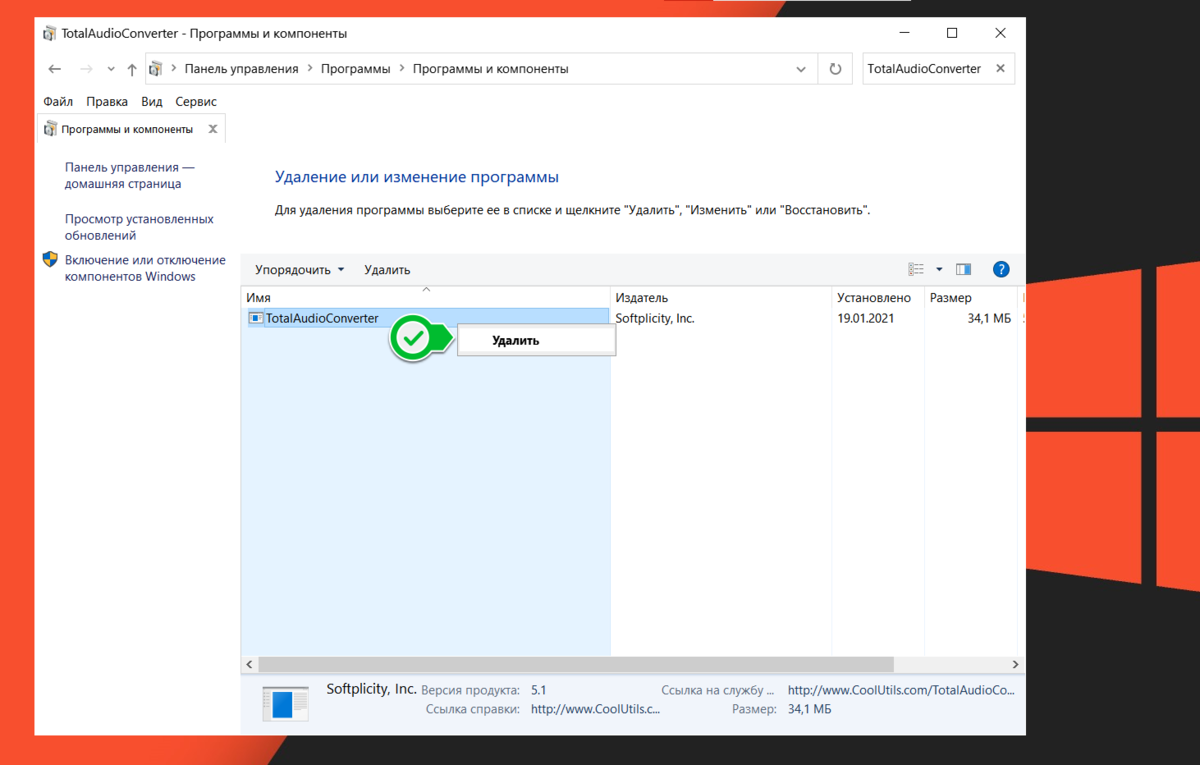
Task: Open 'Включение или отключение компонентов Windows' link
Action: [x=145, y=268]
